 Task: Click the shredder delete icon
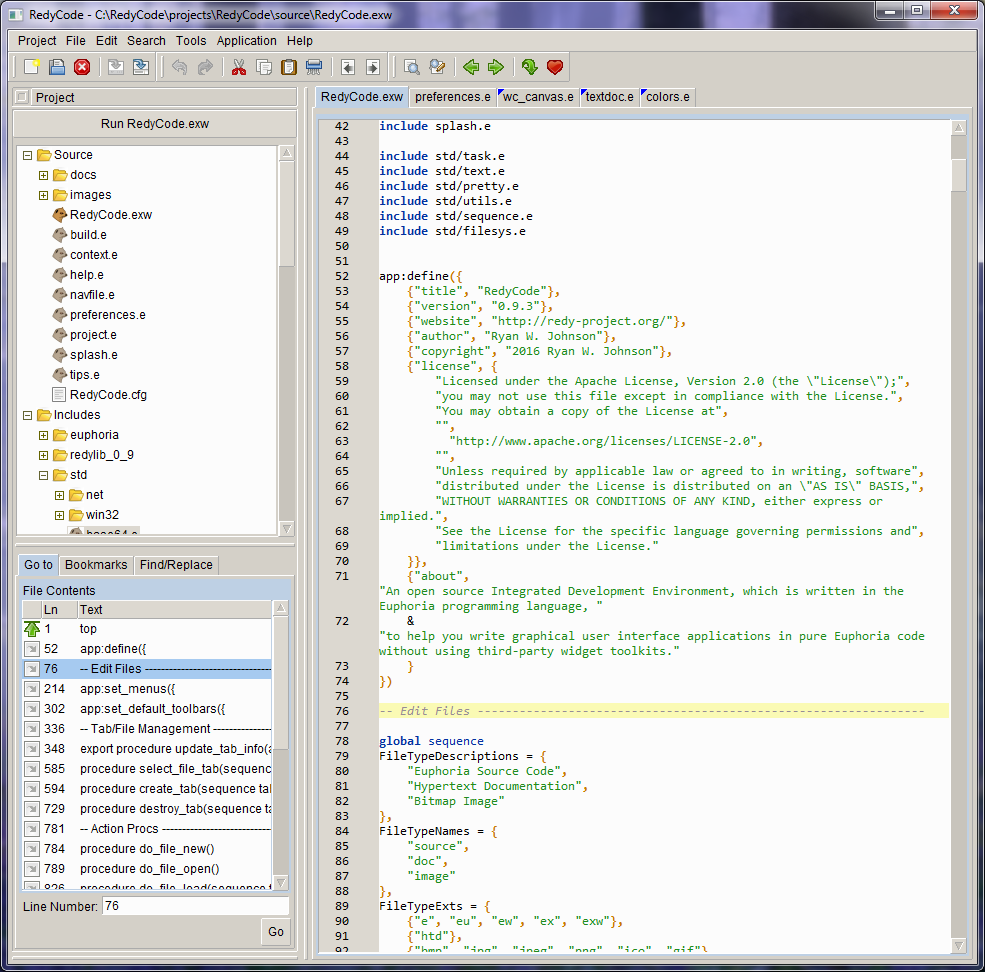pyautogui.click(x=314, y=67)
